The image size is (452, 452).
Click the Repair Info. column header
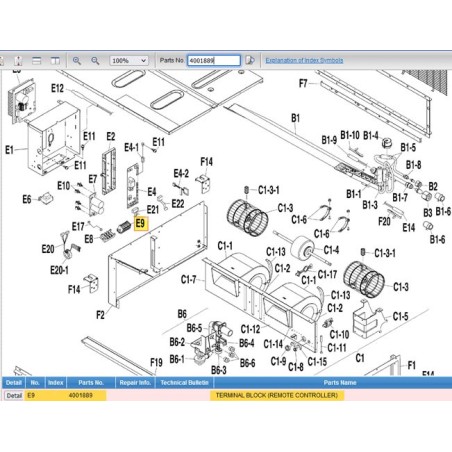(135, 383)
